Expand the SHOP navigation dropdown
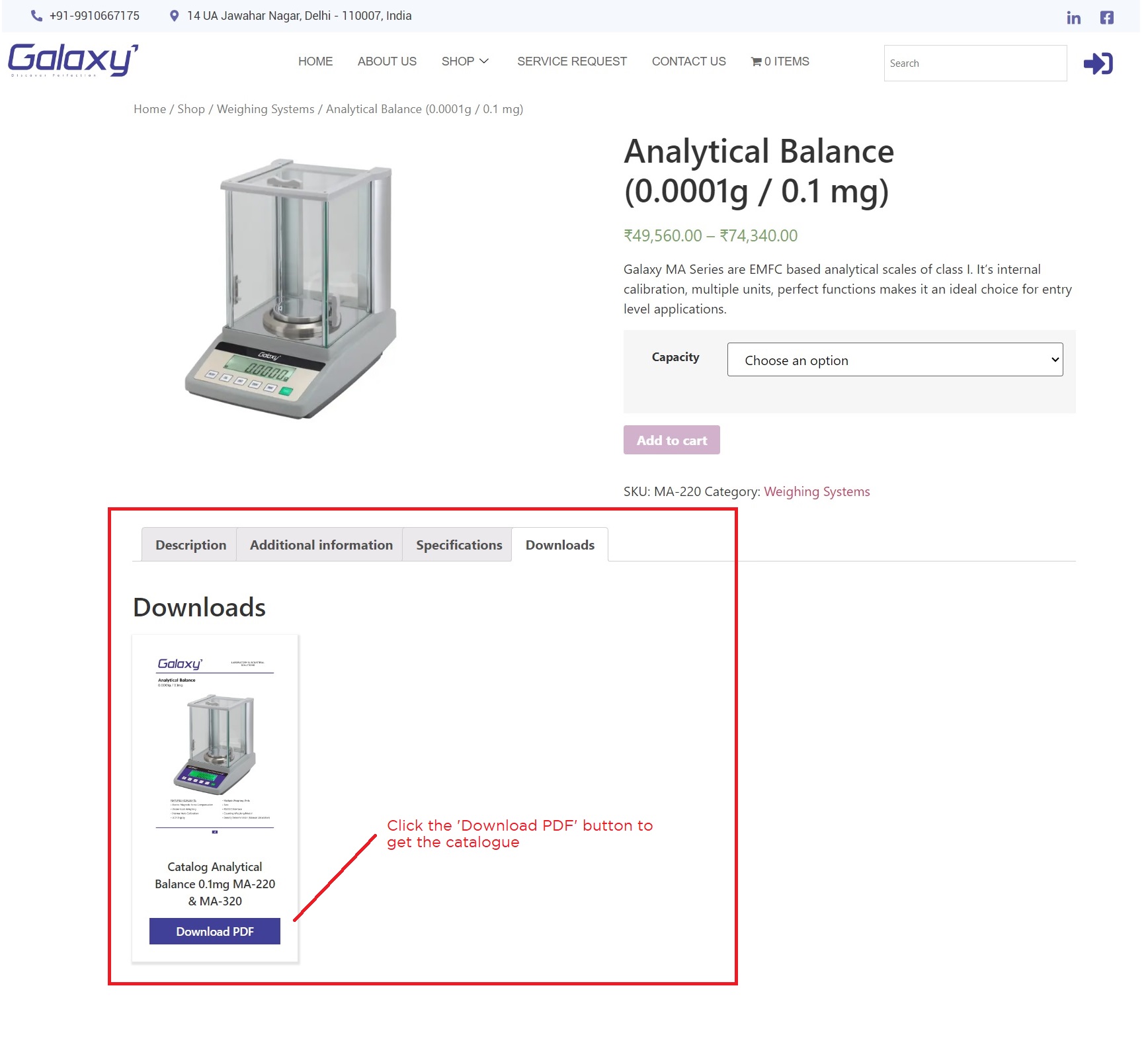 pyautogui.click(x=466, y=61)
